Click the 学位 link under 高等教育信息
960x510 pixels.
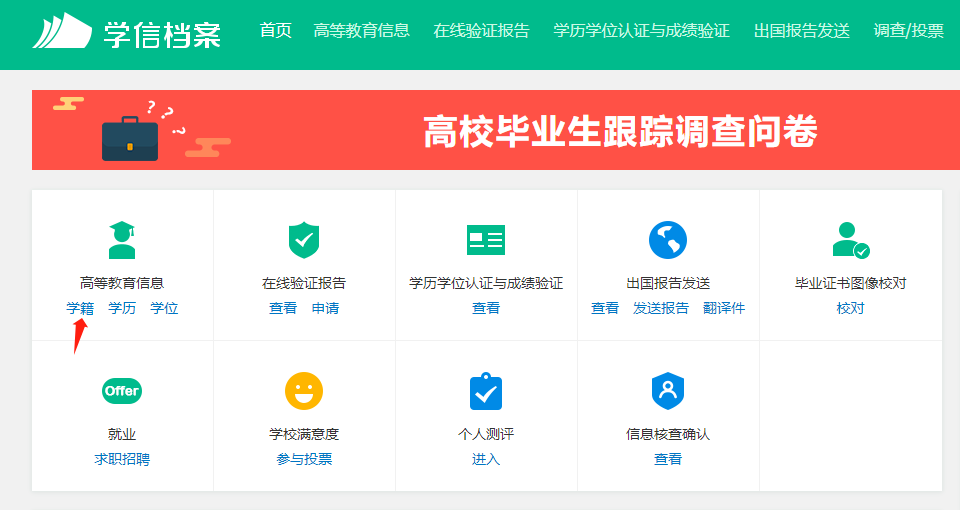164,308
